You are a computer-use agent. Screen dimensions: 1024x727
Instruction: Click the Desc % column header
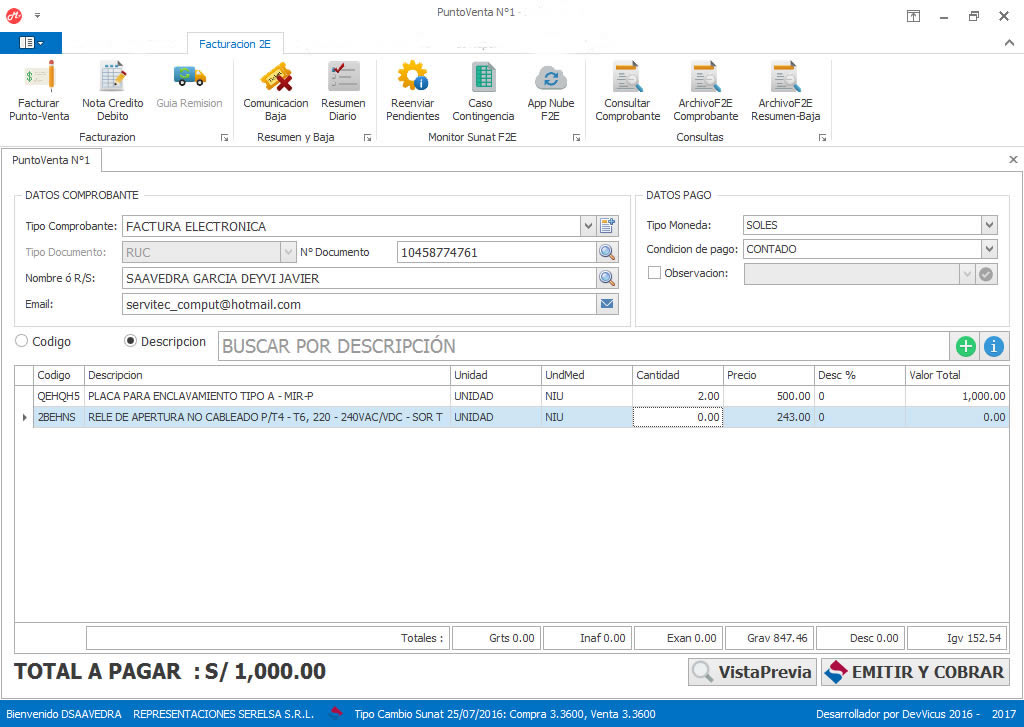[859, 375]
